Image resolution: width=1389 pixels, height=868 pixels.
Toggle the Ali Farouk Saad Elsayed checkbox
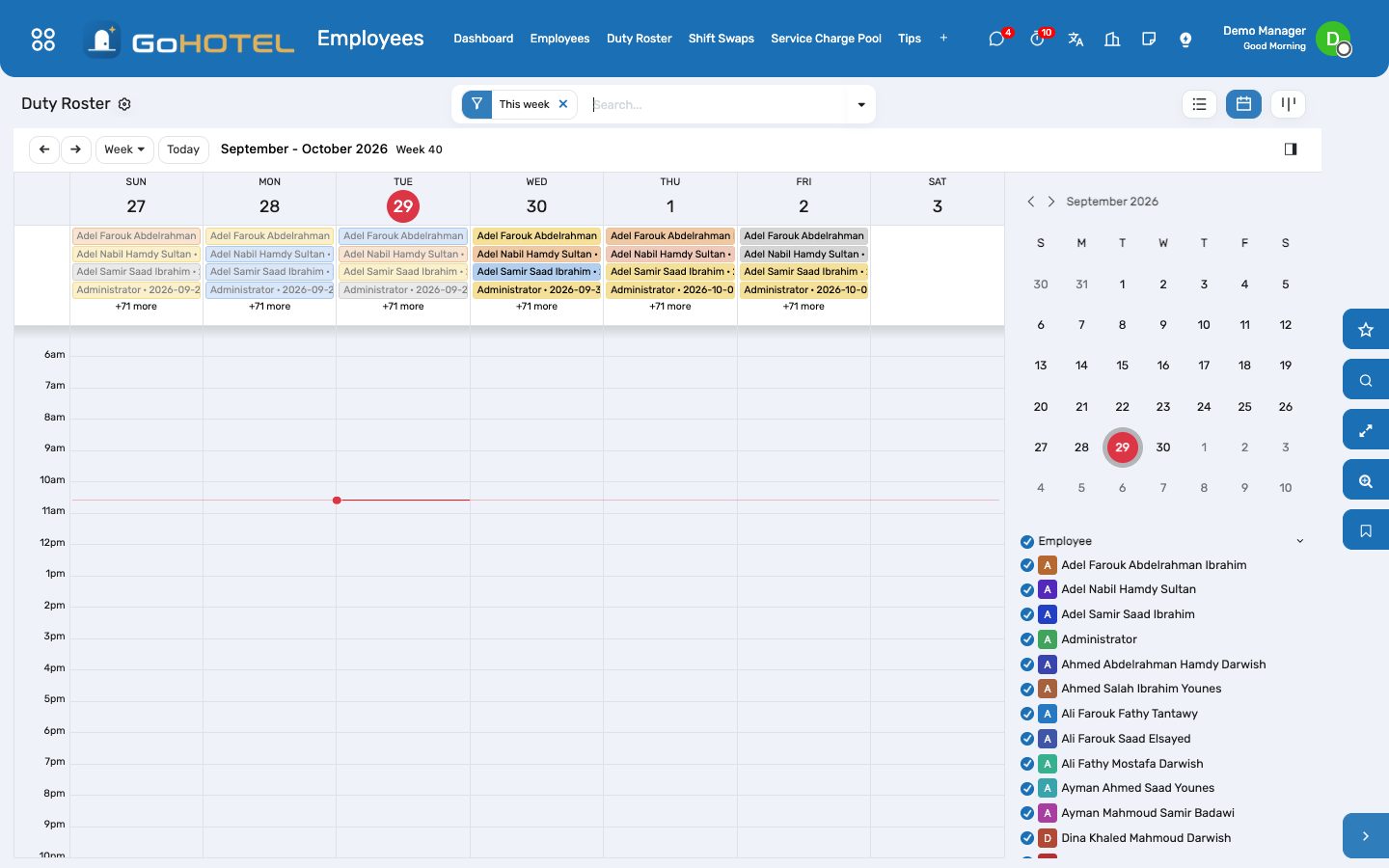coord(1027,739)
